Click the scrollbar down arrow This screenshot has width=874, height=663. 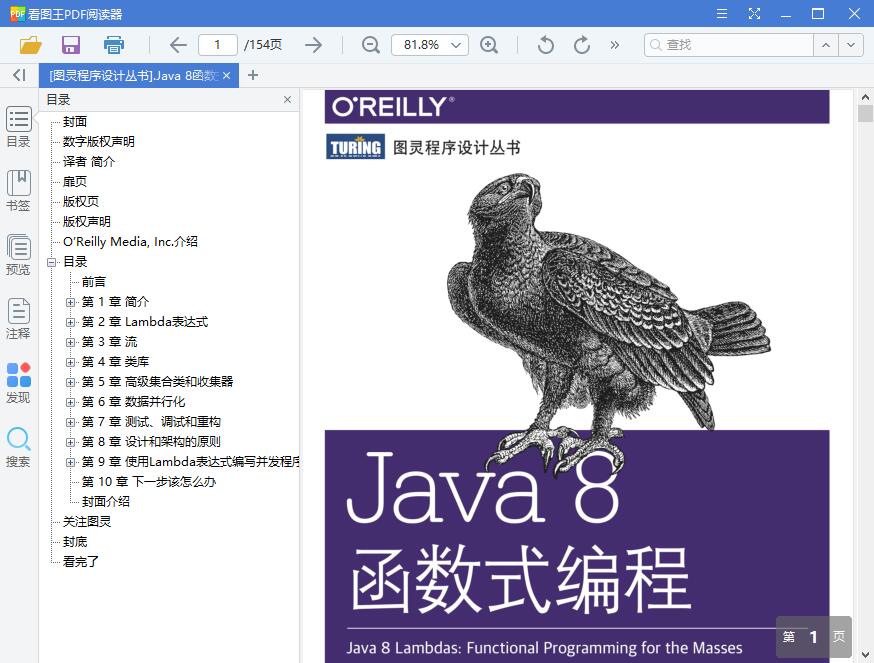click(865, 655)
